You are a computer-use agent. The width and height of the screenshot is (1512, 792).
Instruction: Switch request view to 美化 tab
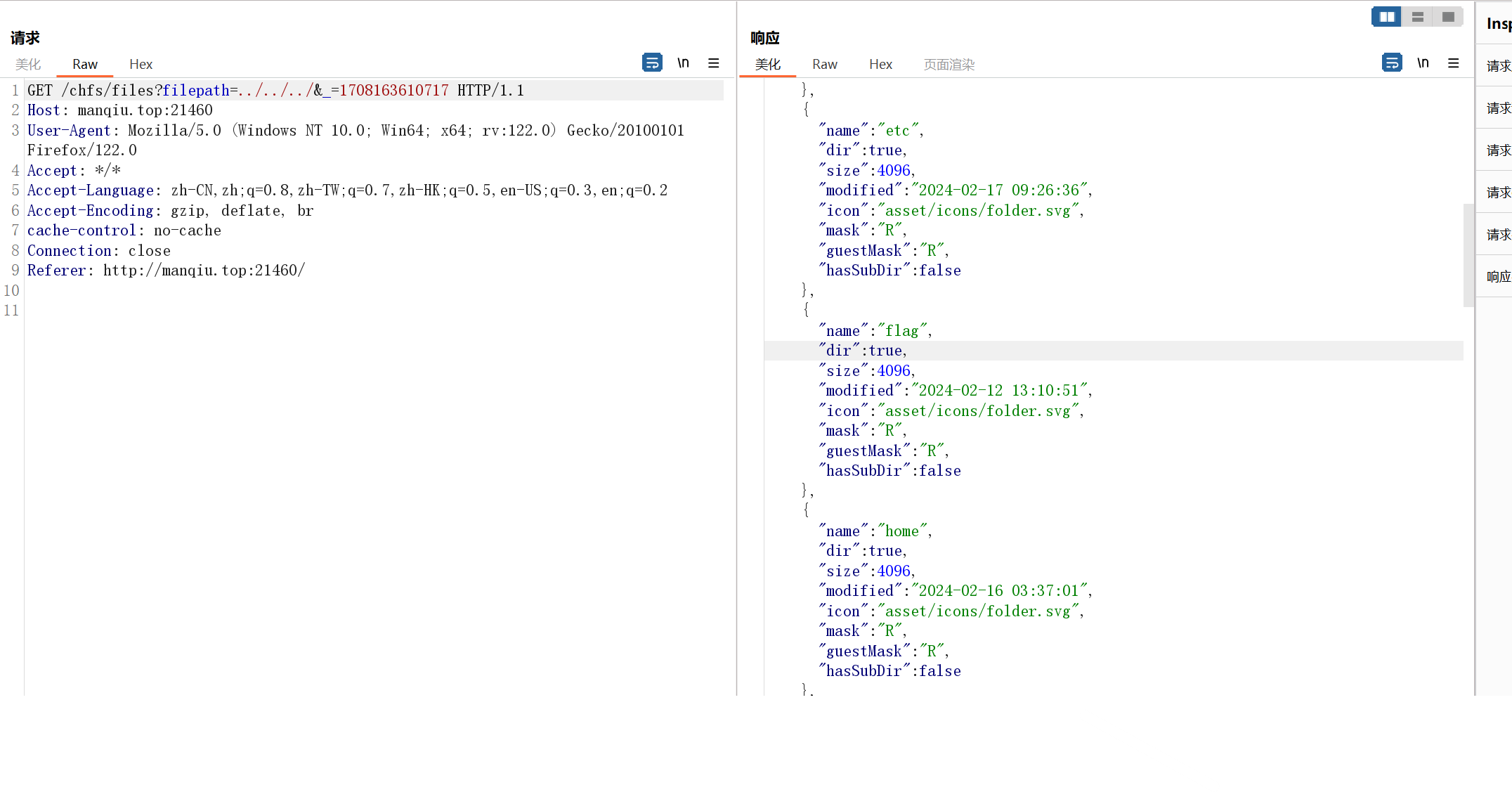[x=28, y=65]
